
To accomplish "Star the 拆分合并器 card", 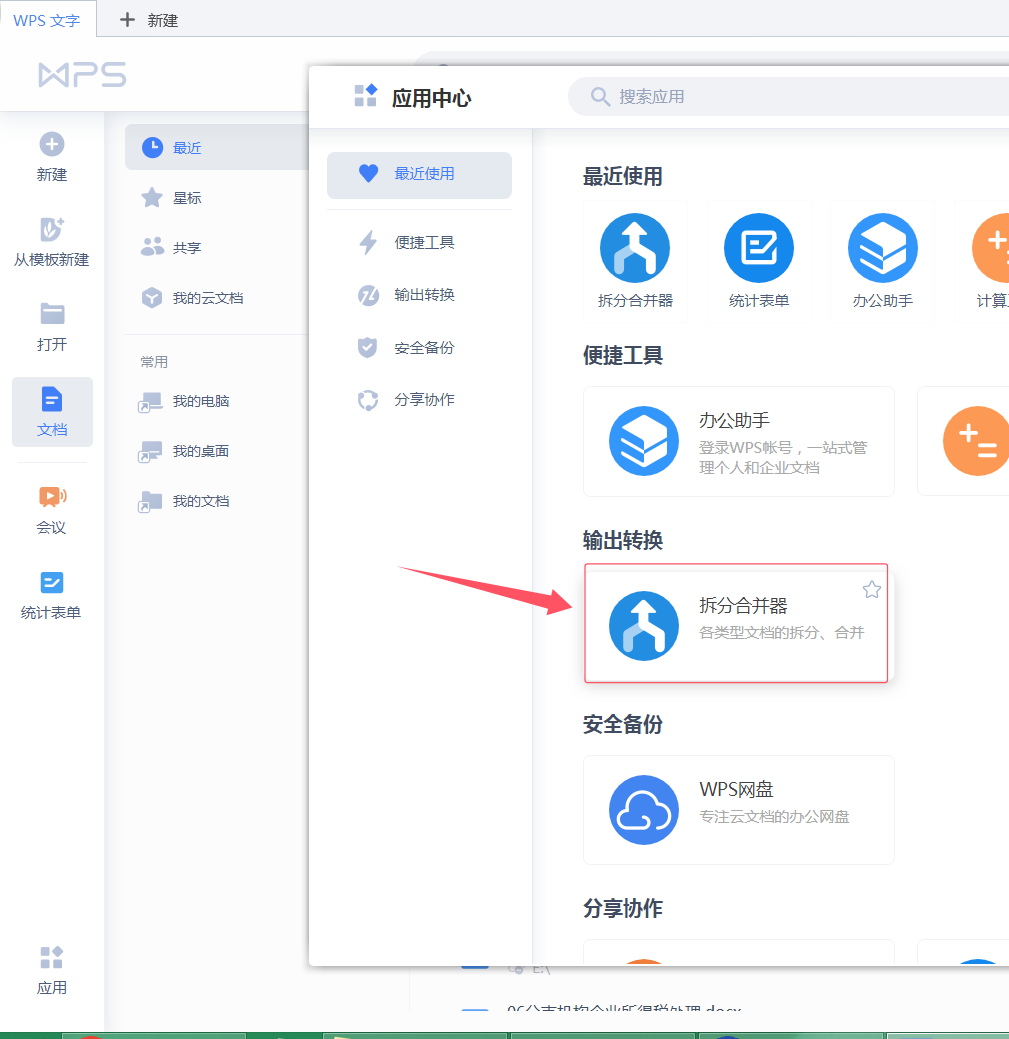I will click(x=872, y=590).
